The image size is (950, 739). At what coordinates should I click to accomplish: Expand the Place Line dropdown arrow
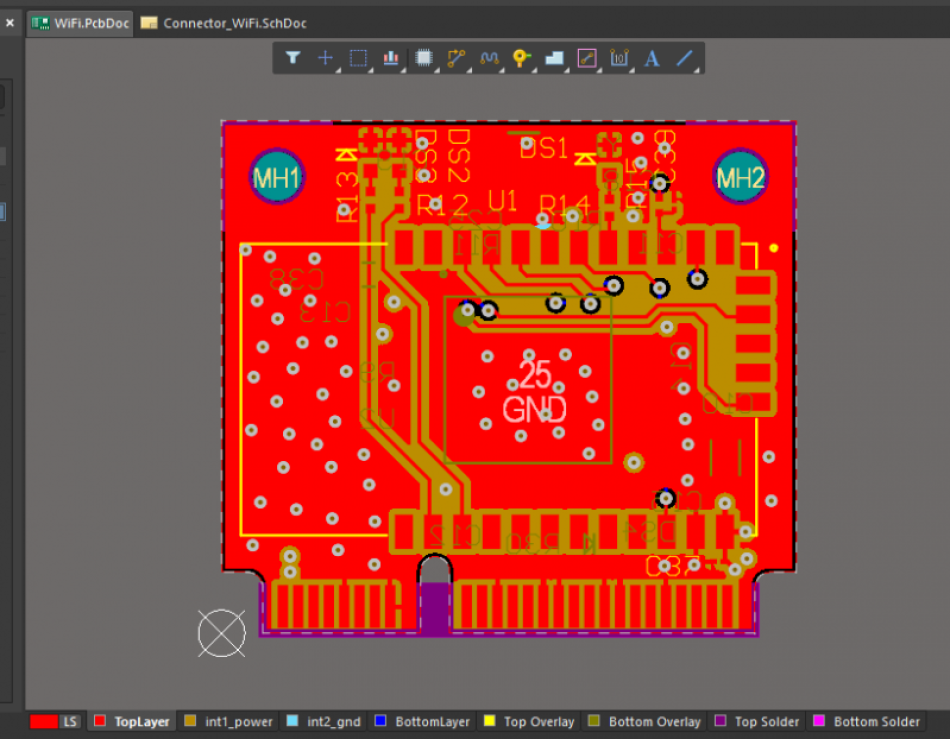tap(697, 70)
